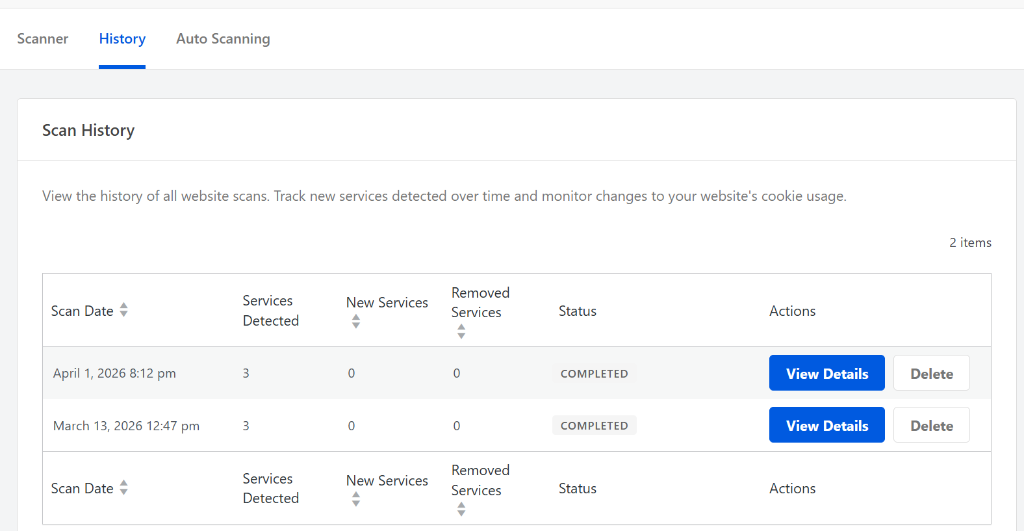
Task: Delete the April 1, 2026 scan
Action: coord(931,373)
